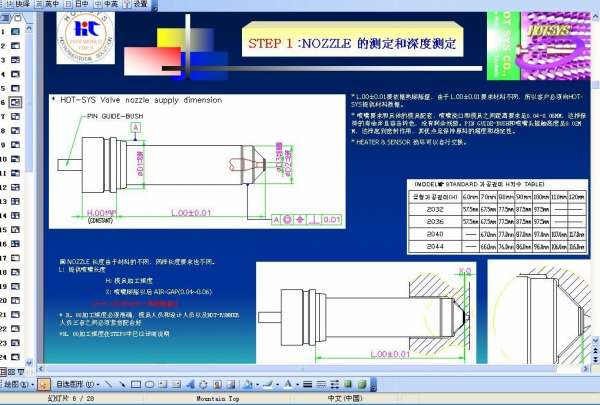The width and height of the screenshot is (600, 405).
Task: Click the 2032 model row in table
Action: pos(497,209)
